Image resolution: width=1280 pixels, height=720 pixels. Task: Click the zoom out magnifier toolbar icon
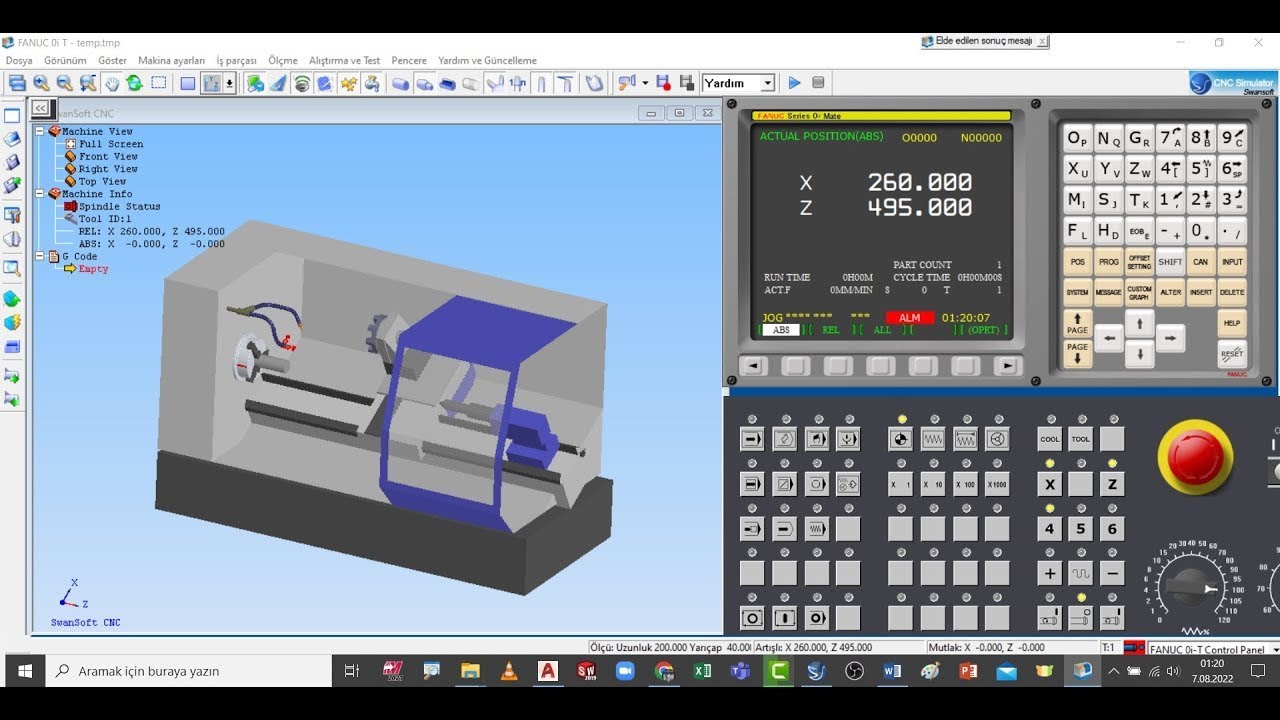click(x=64, y=83)
